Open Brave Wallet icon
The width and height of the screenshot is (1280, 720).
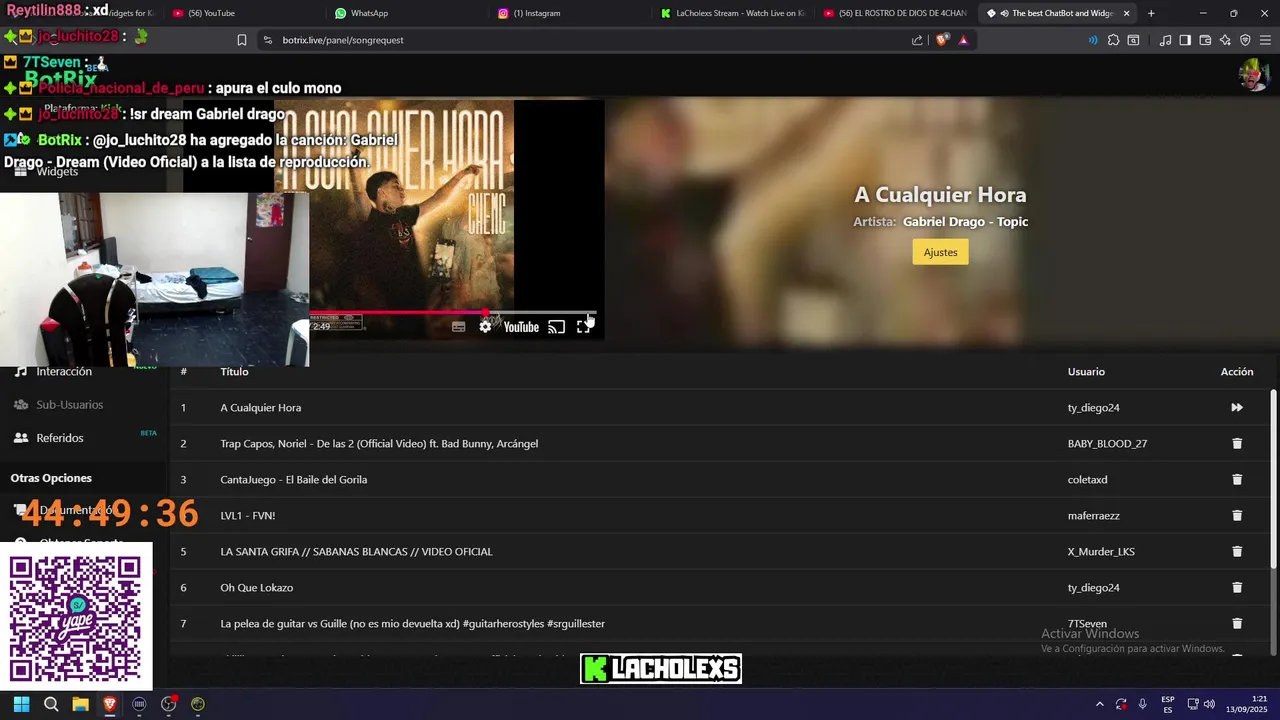pos(1205,40)
